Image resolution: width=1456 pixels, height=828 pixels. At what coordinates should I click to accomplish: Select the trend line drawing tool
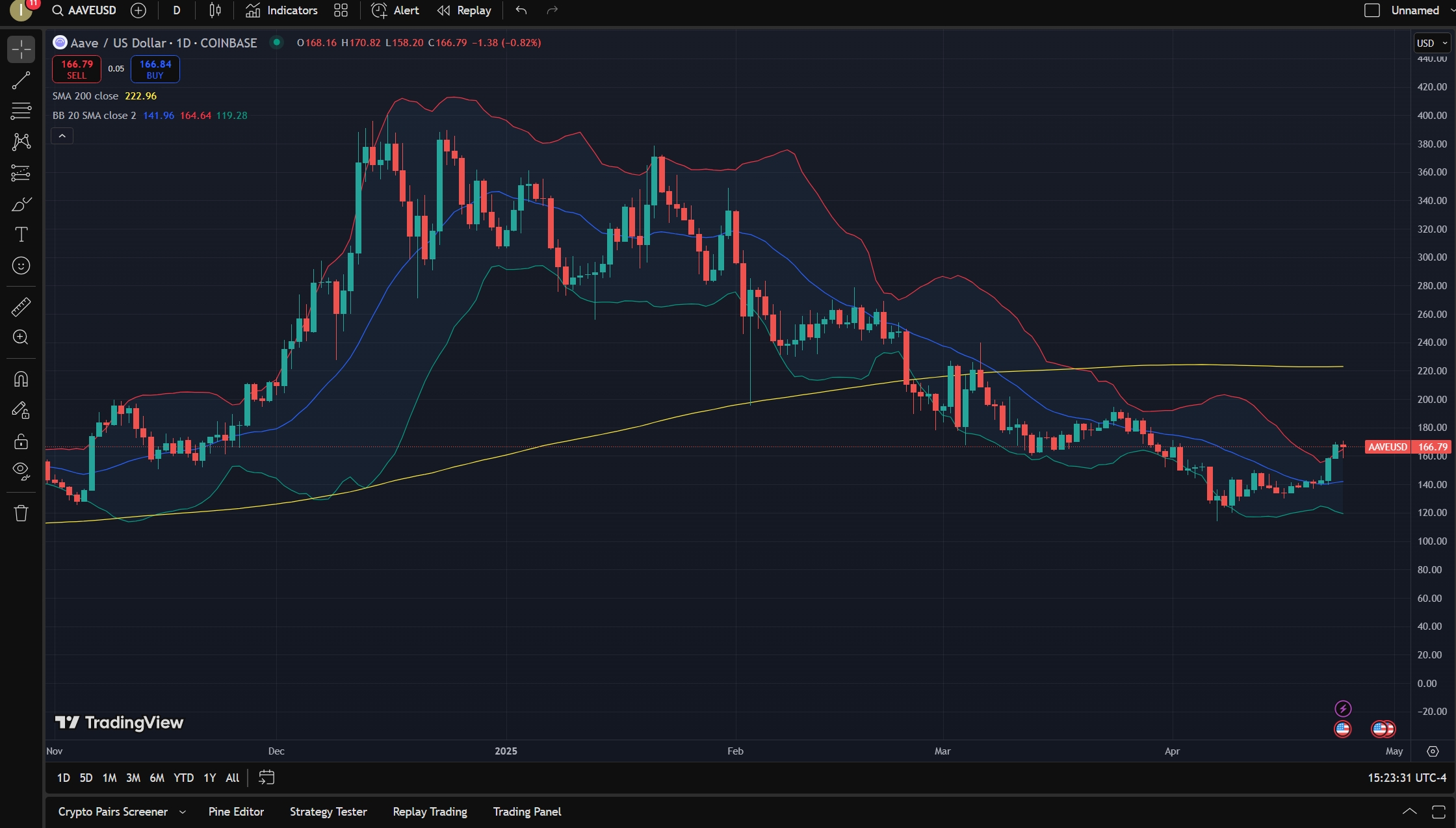21,80
